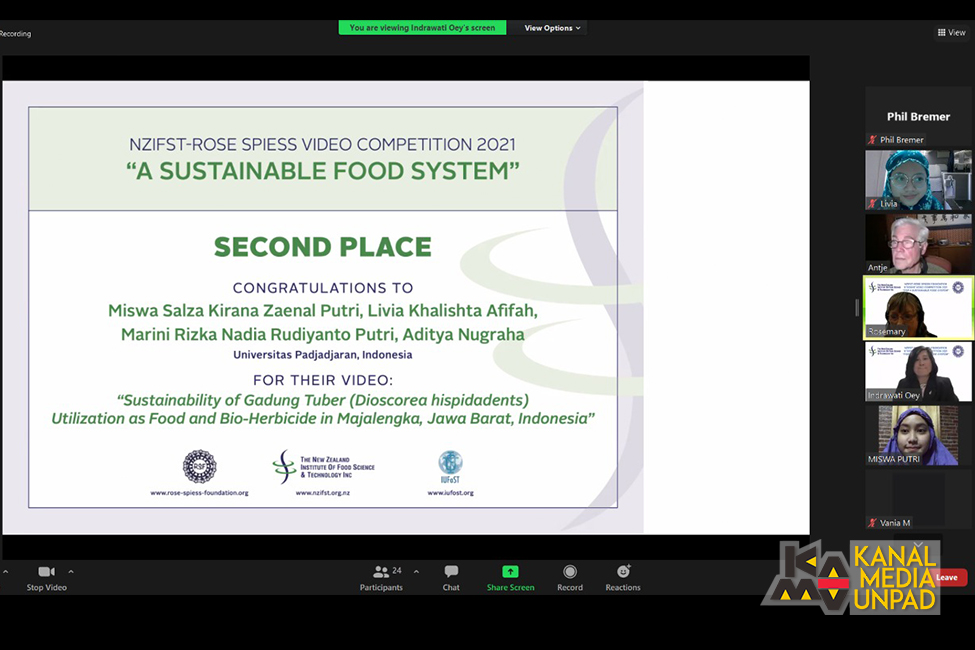Click the Stop Video camera icon

(46, 572)
